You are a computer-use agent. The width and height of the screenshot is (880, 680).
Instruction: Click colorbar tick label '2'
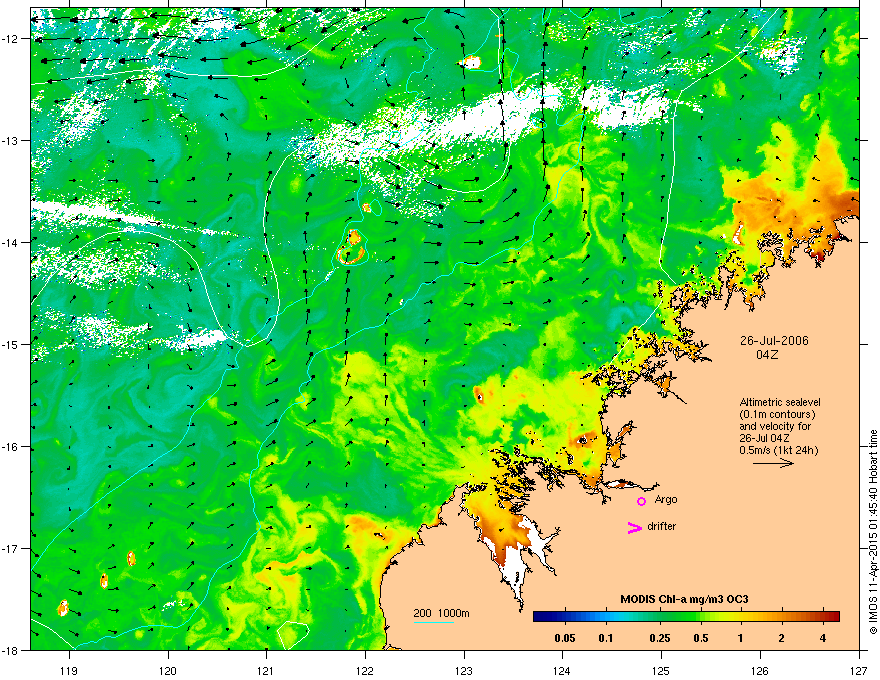point(782,638)
